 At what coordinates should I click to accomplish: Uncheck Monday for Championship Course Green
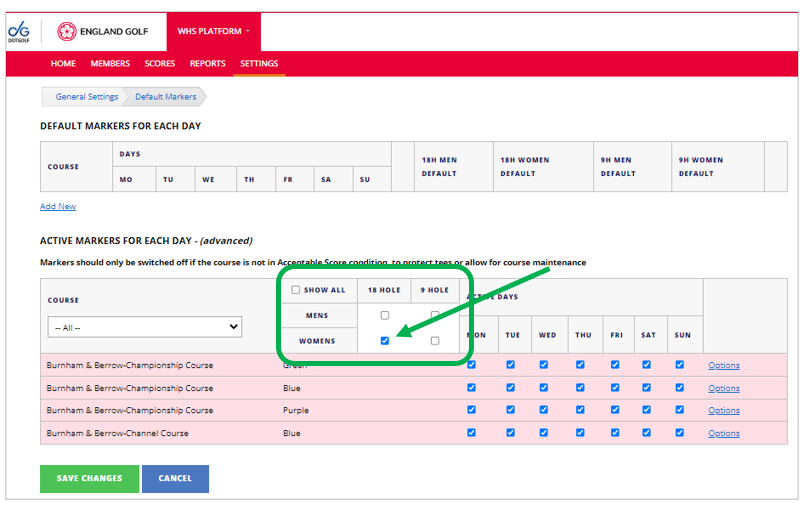coord(471,365)
